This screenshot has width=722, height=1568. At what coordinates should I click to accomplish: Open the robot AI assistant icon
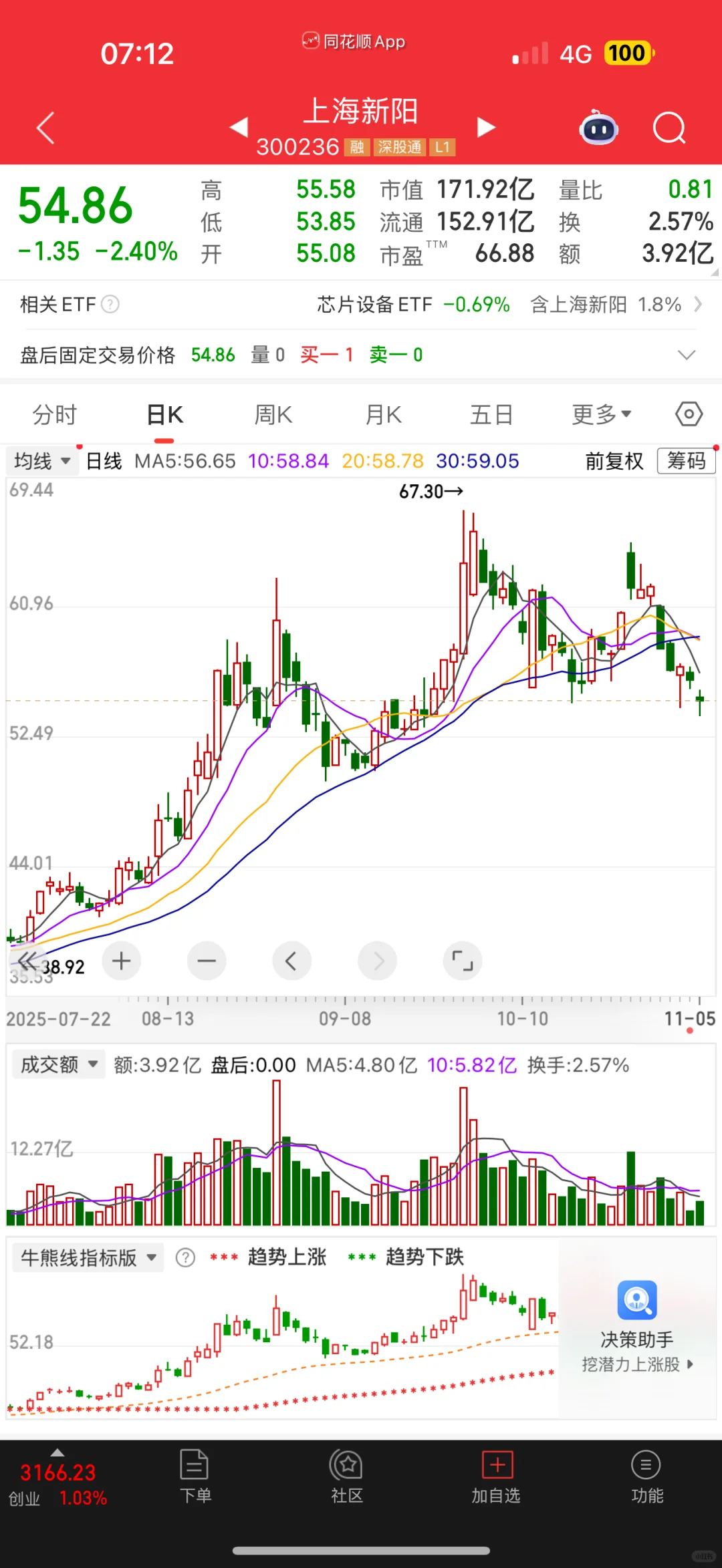(598, 127)
